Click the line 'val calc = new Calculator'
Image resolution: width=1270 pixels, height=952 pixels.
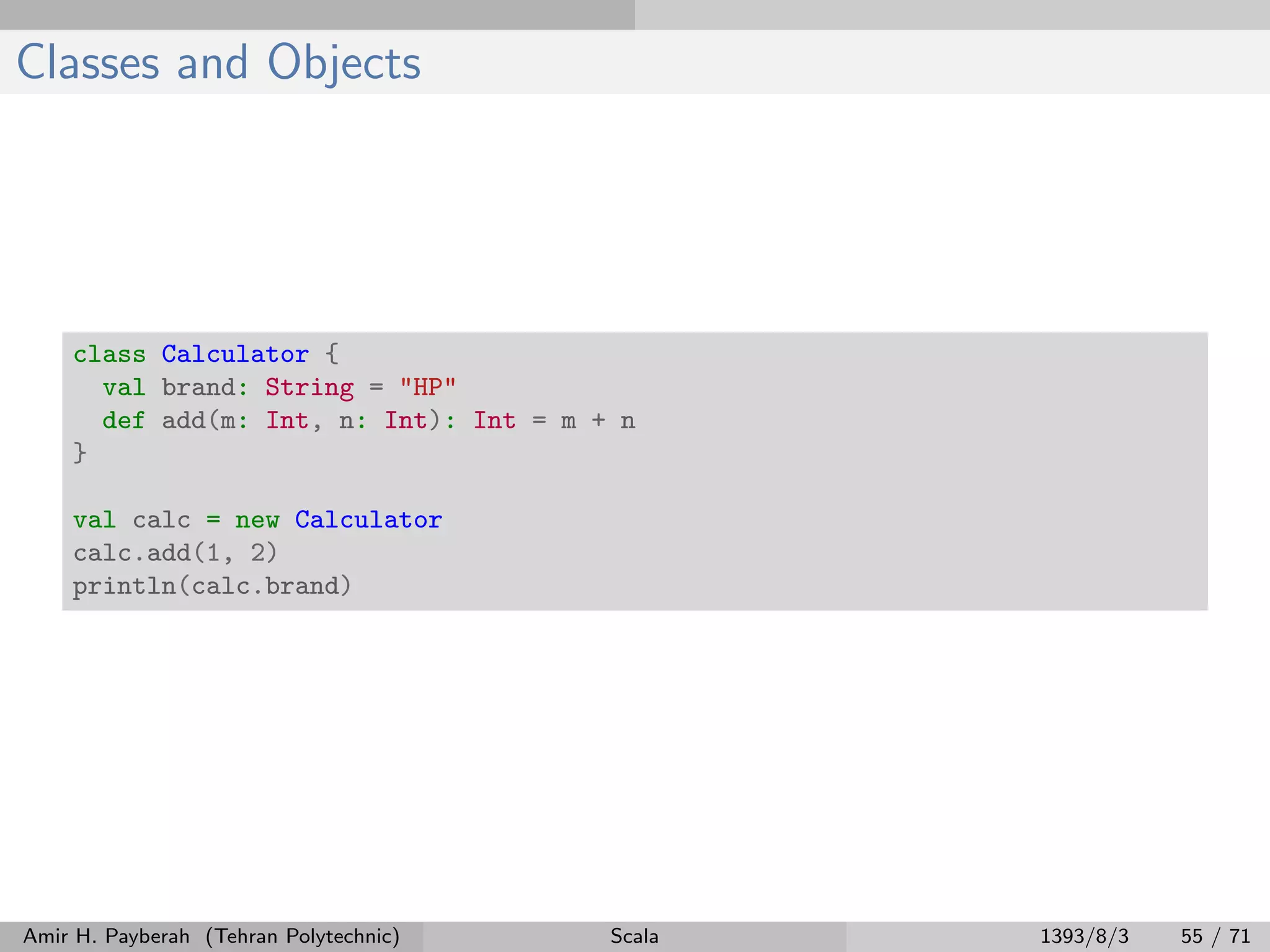pos(258,519)
